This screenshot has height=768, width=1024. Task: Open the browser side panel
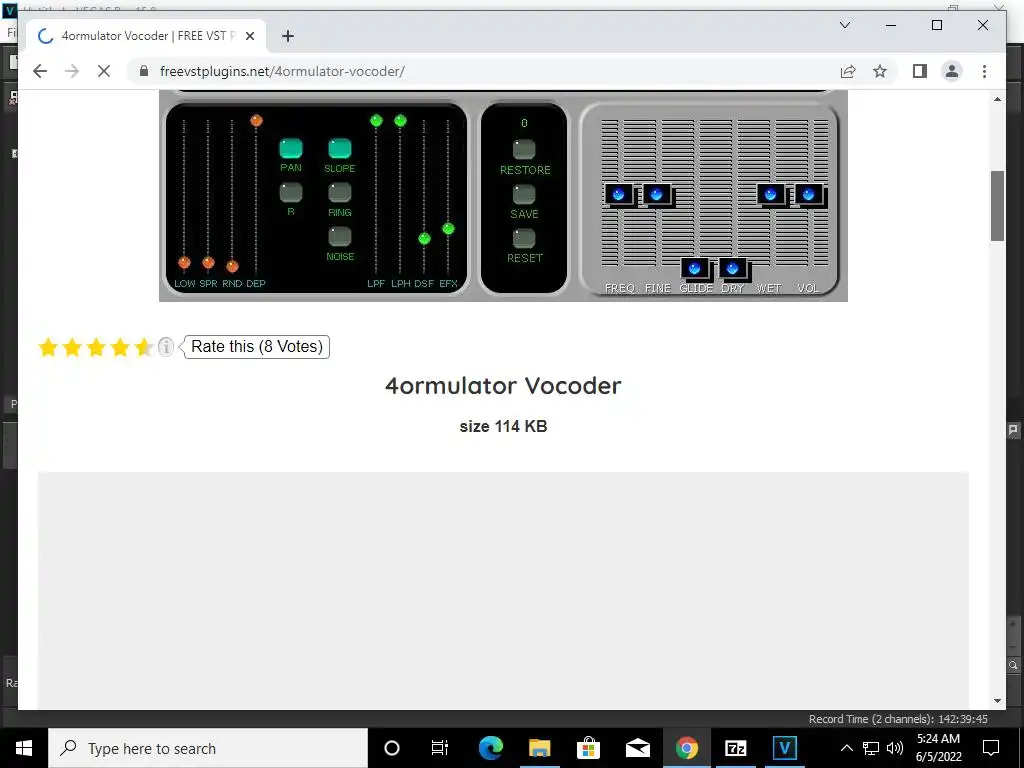coord(920,71)
